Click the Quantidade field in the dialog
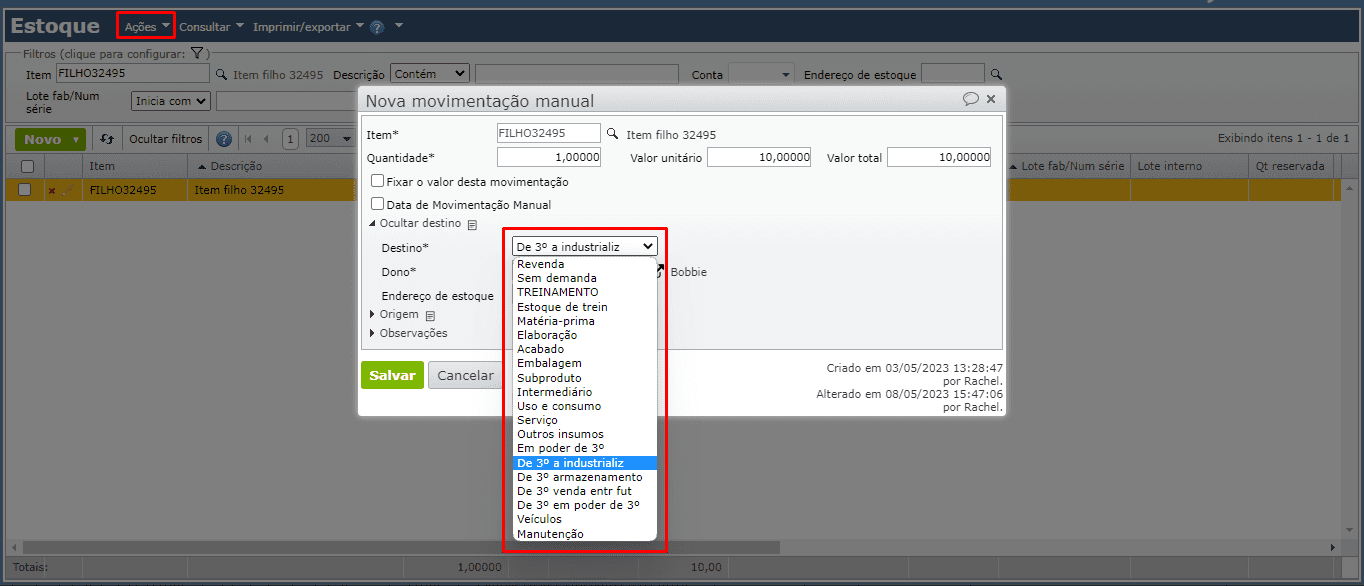The width and height of the screenshot is (1364, 586). 549,157
